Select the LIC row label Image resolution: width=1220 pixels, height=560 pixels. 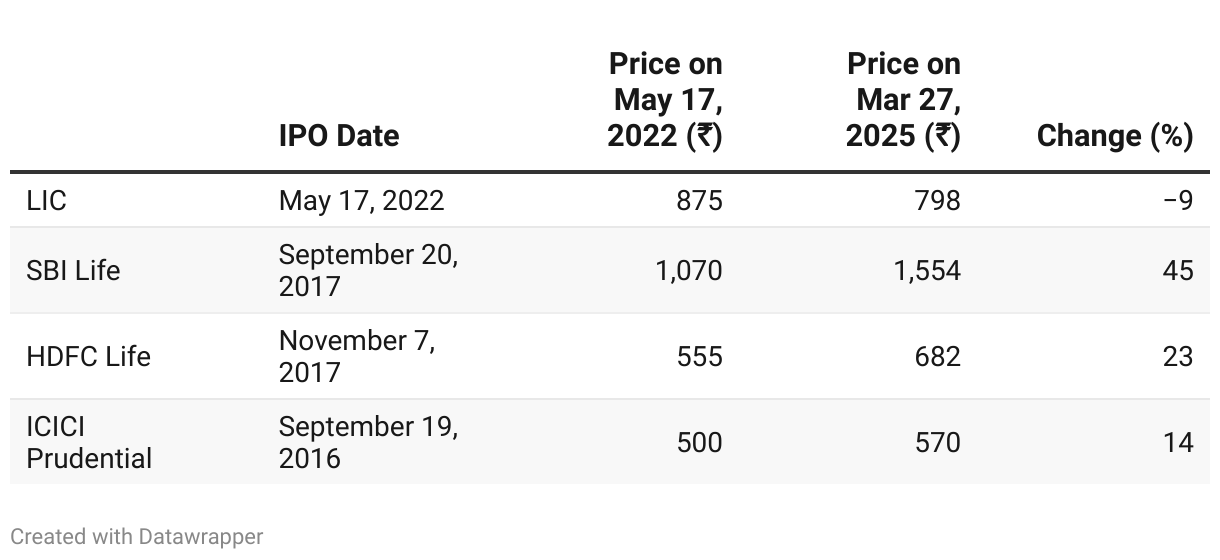tap(46, 200)
